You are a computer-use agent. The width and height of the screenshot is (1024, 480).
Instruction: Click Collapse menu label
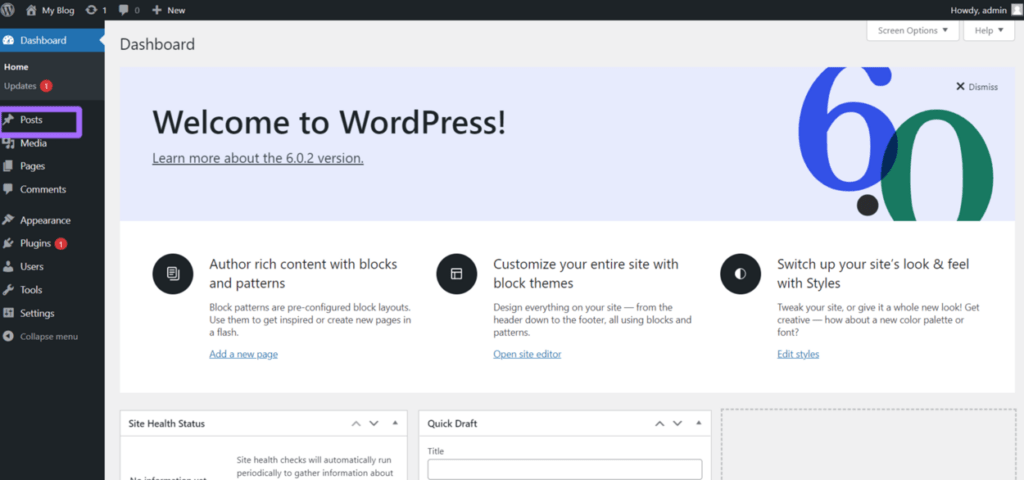click(x=49, y=336)
